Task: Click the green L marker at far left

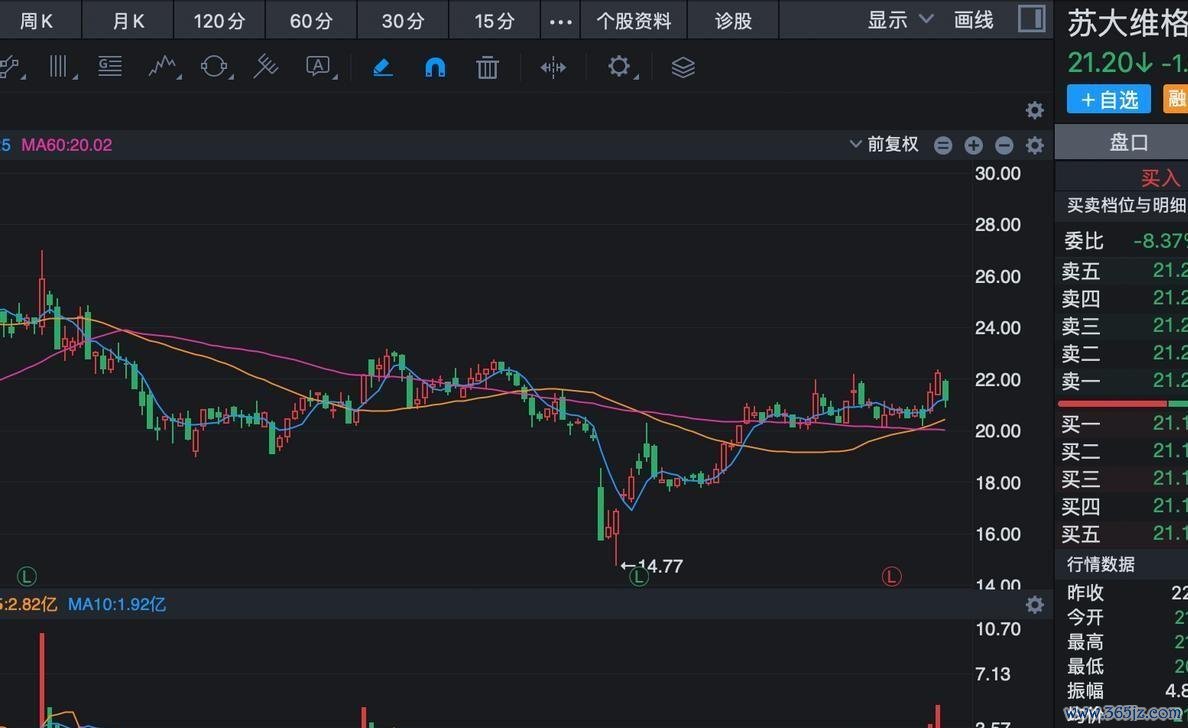Action: [x=27, y=576]
